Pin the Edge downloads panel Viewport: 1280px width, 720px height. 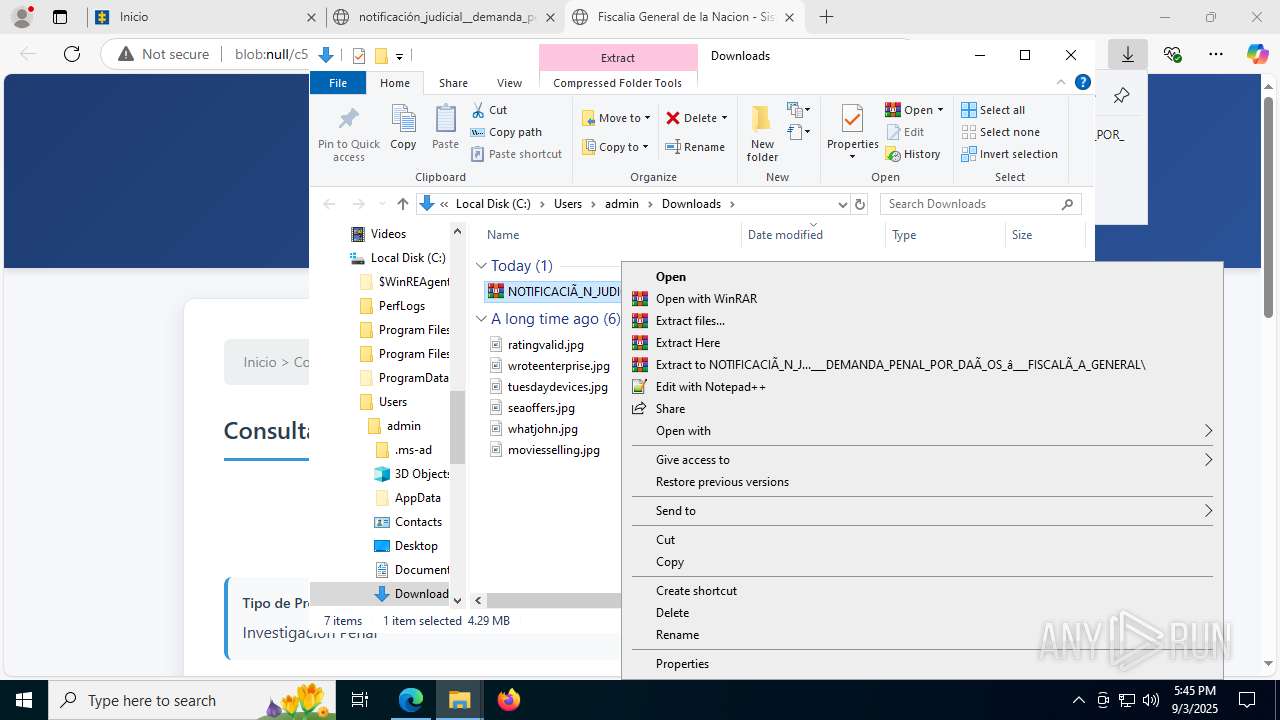(x=1121, y=96)
